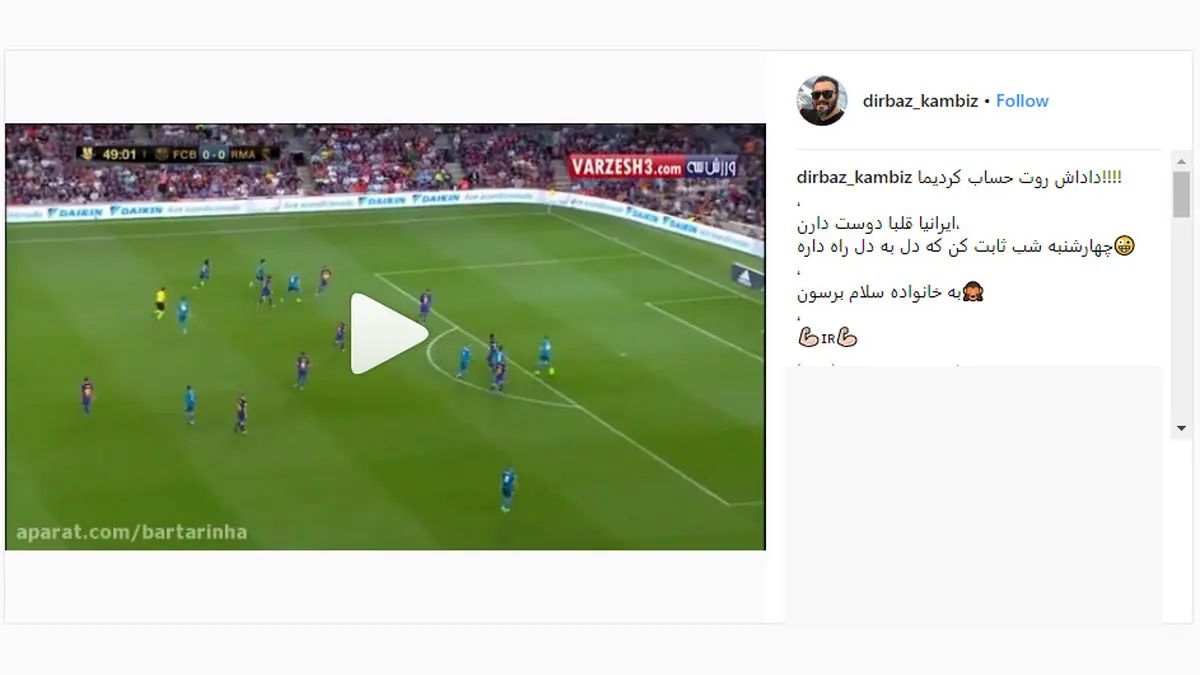Click the see-no-evil monkey emoji

(975, 293)
